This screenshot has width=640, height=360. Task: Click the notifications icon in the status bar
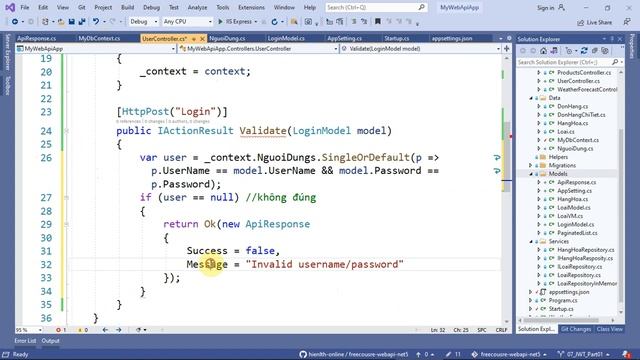pyautogui.click(x=627, y=354)
